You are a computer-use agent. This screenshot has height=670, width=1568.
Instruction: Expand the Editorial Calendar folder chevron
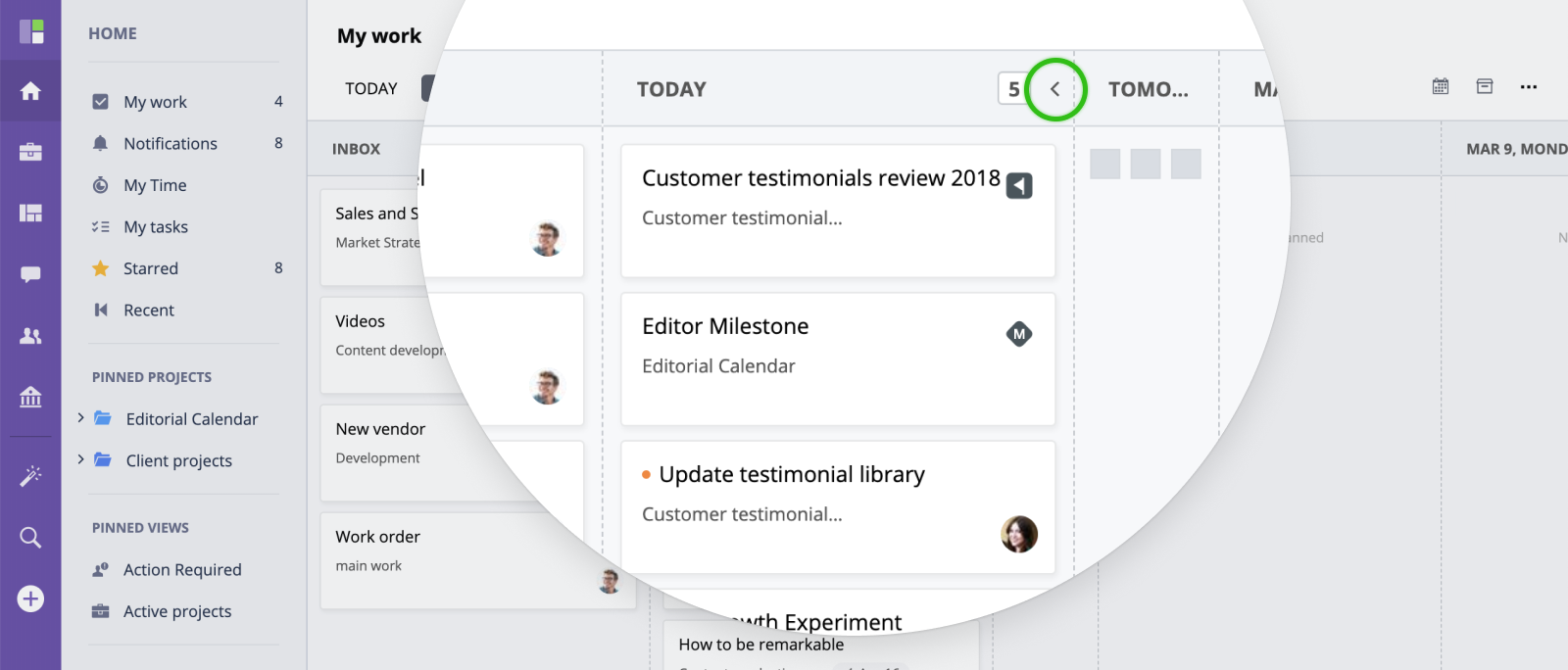click(x=80, y=417)
